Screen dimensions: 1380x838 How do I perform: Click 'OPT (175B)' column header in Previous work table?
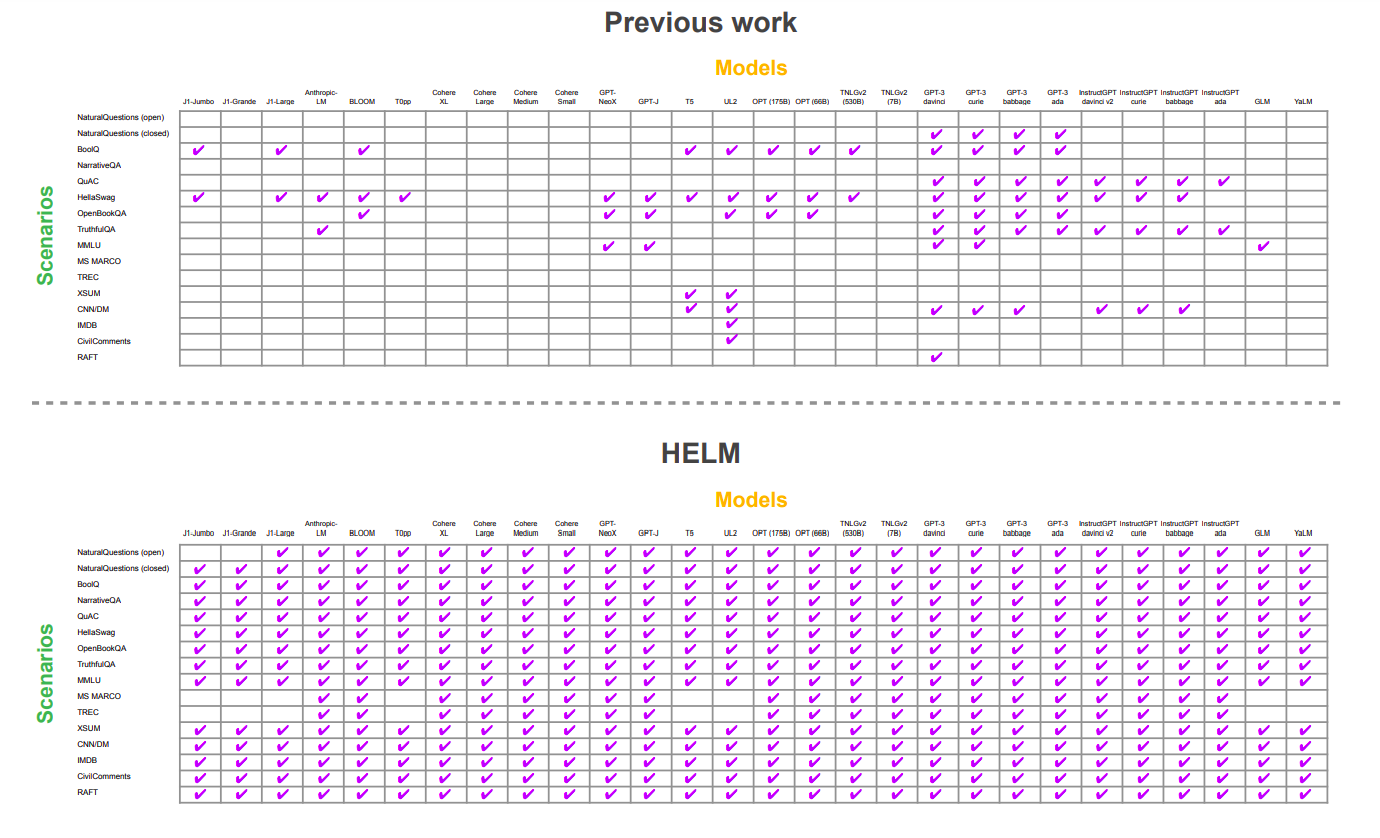pos(771,101)
